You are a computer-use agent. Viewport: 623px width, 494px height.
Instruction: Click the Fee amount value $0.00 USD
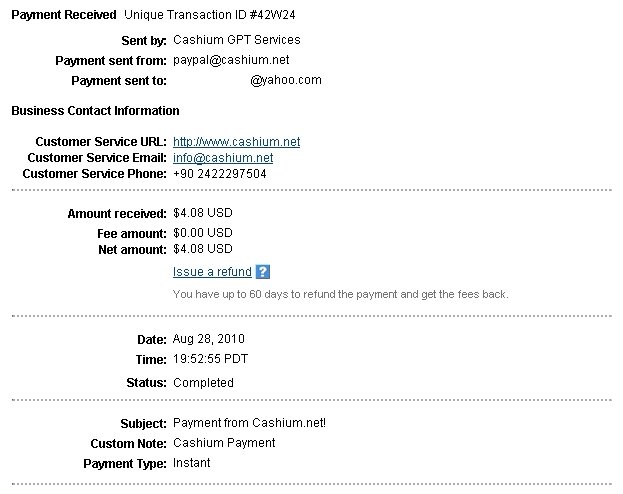click(x=203, y=233)
